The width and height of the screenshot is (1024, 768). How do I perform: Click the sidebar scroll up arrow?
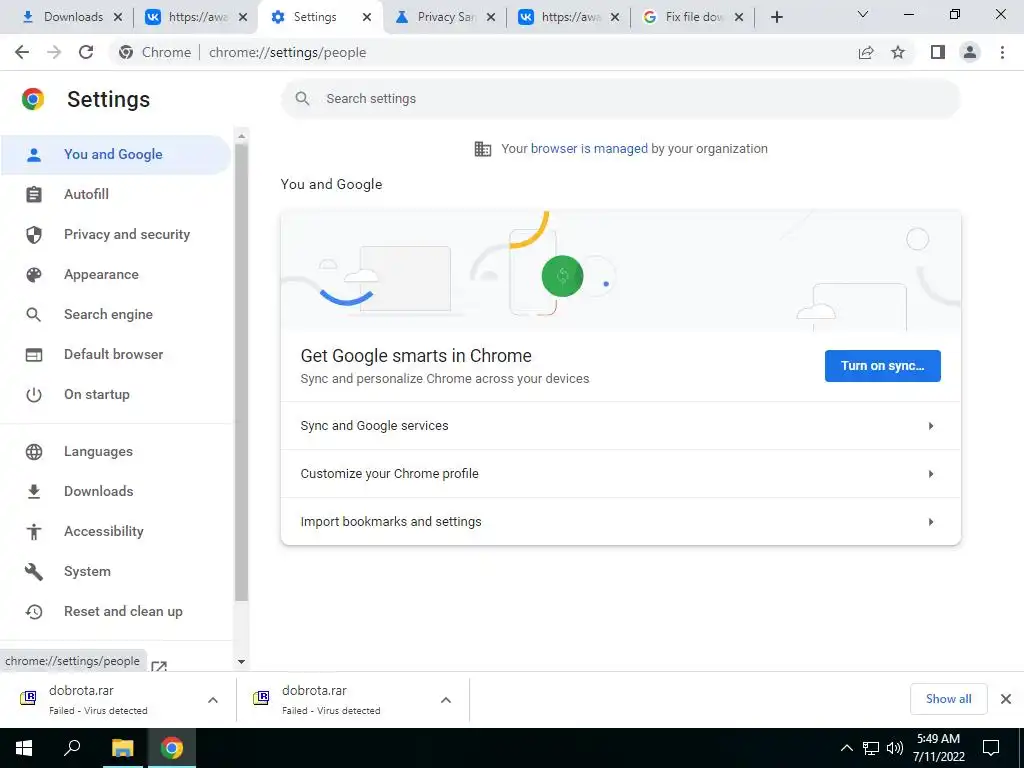(242, 136)
